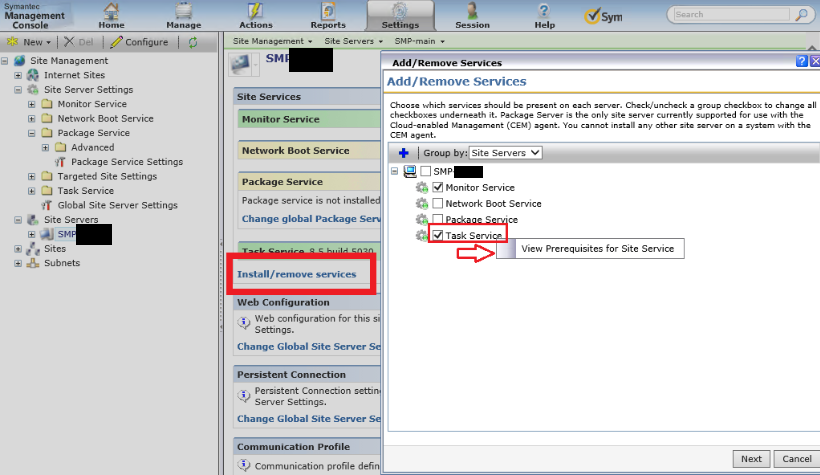Screen dimensions: 820x475
Task: Uncheck the Monitor Service checkbox
Action: (x=438, y=187)
